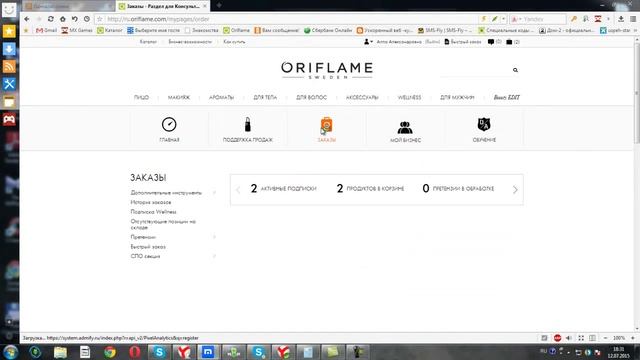Open the Лицо menu category
This screenshot has width=640, height=360.
(x=141, y=98)
